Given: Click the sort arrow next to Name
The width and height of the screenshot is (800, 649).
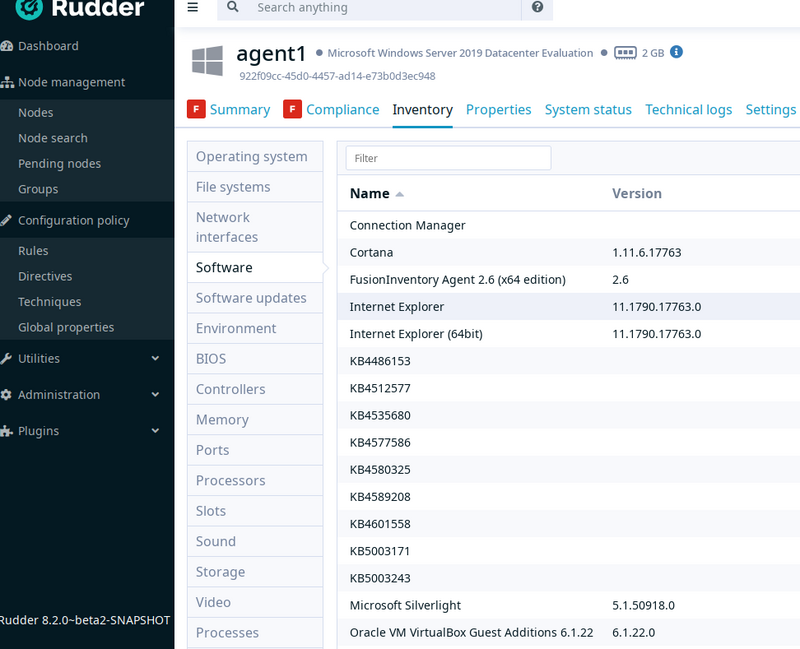Looking at the screenshot, I should click(399, 194).
